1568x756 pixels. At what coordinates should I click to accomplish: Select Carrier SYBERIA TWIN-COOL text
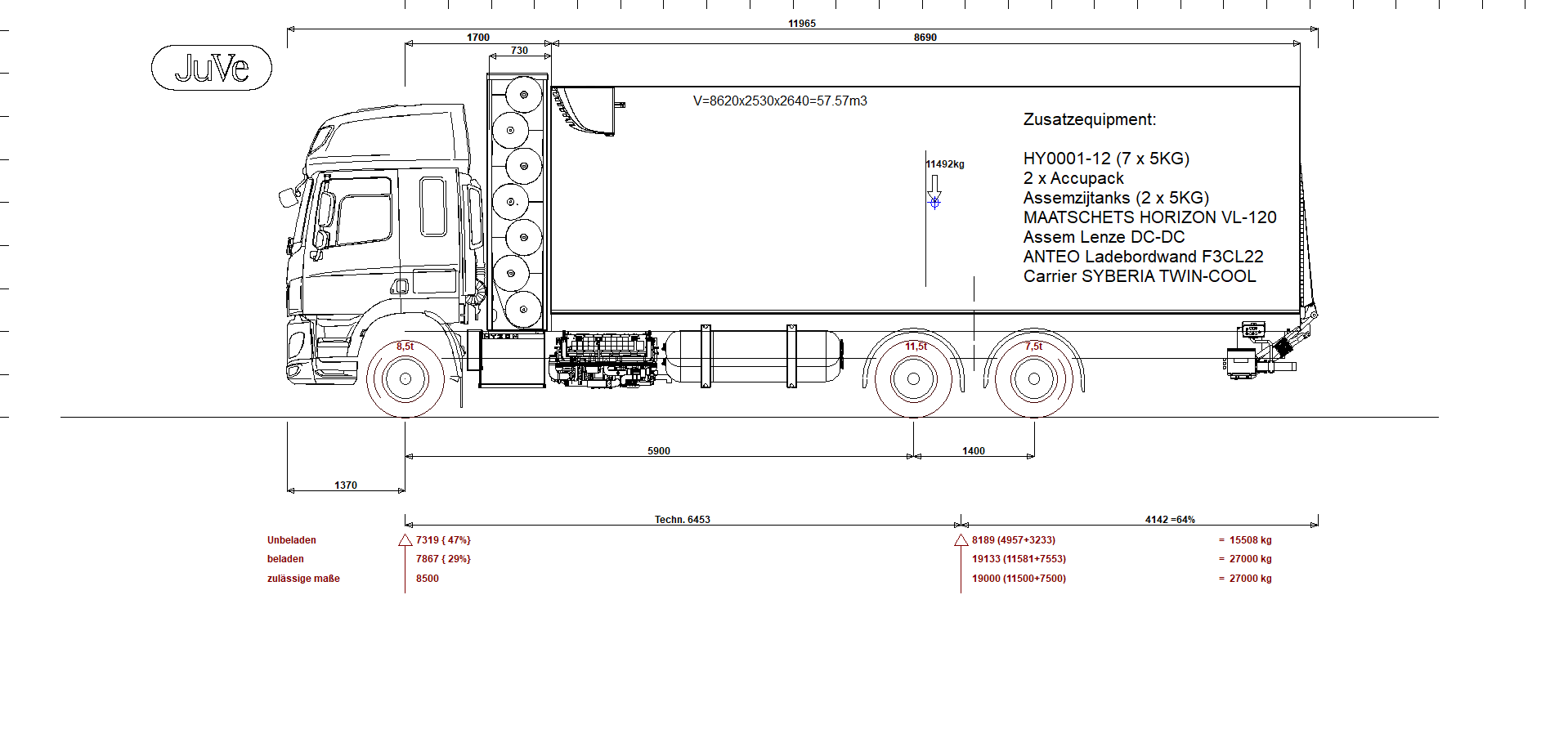[x=1140, y=276]
